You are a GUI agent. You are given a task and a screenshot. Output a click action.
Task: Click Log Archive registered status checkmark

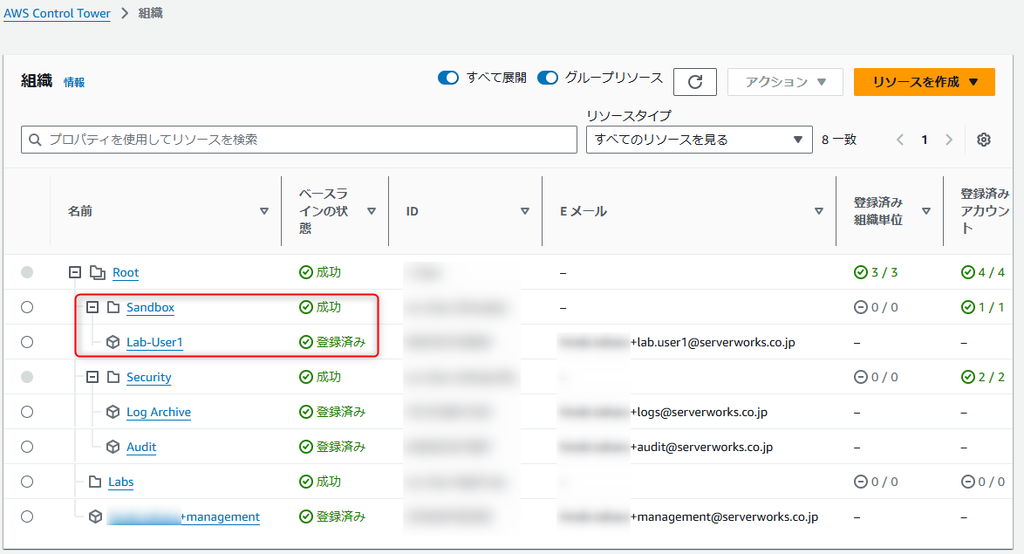point(306,412)
